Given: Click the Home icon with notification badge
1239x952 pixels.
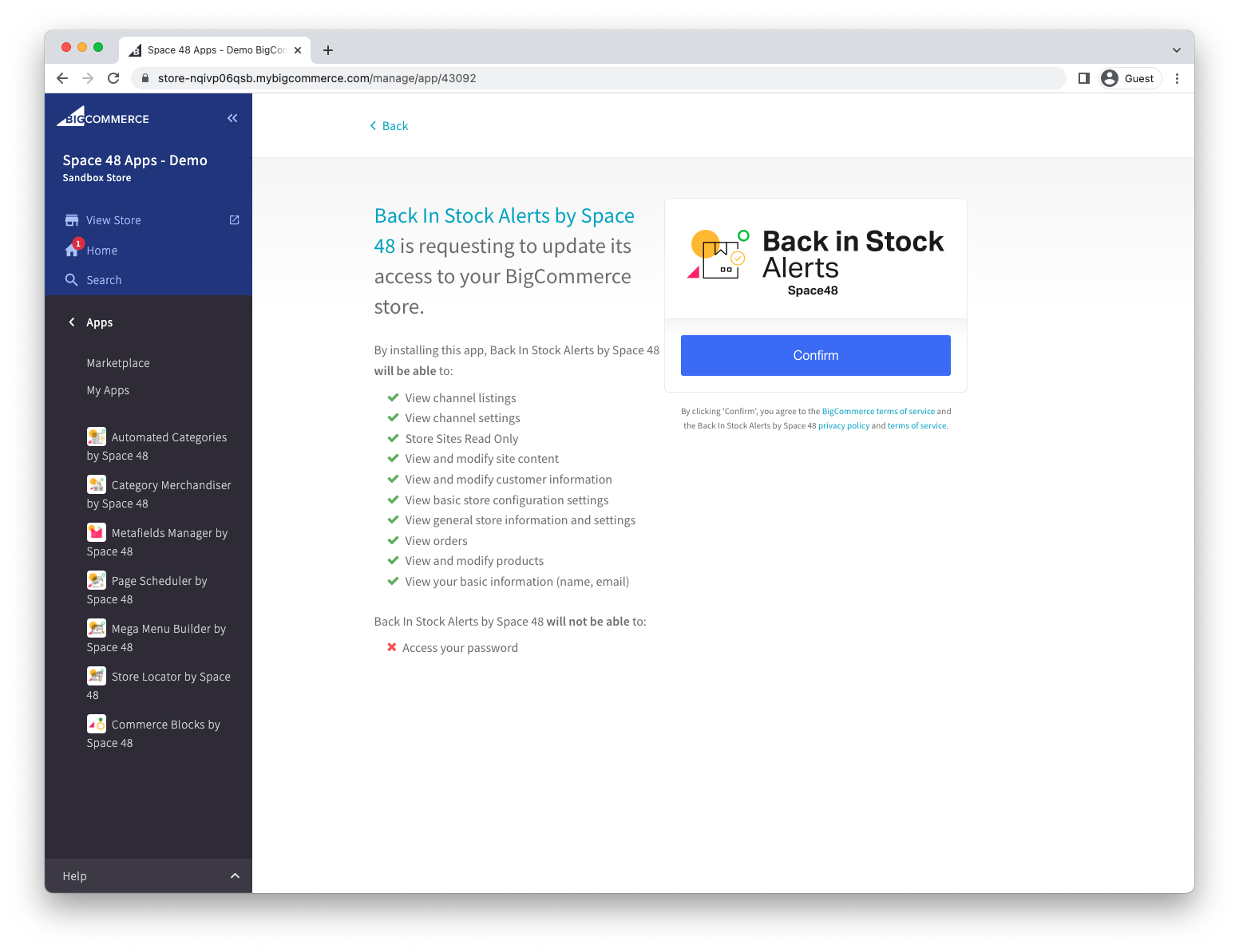Looking at the screenshot, I should (73, 249).
